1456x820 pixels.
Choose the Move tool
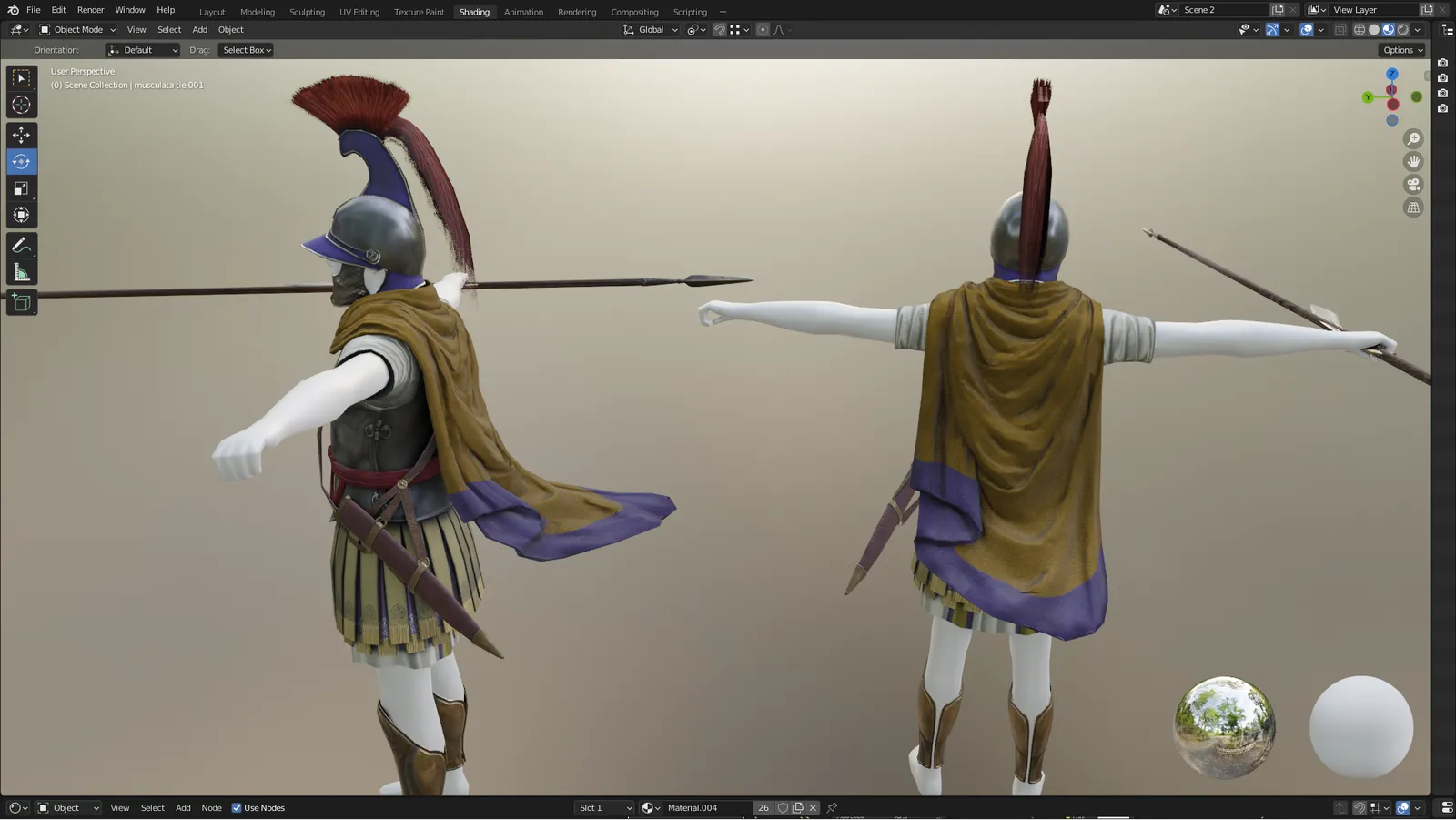pyautogui.click(x=21, y=135)
